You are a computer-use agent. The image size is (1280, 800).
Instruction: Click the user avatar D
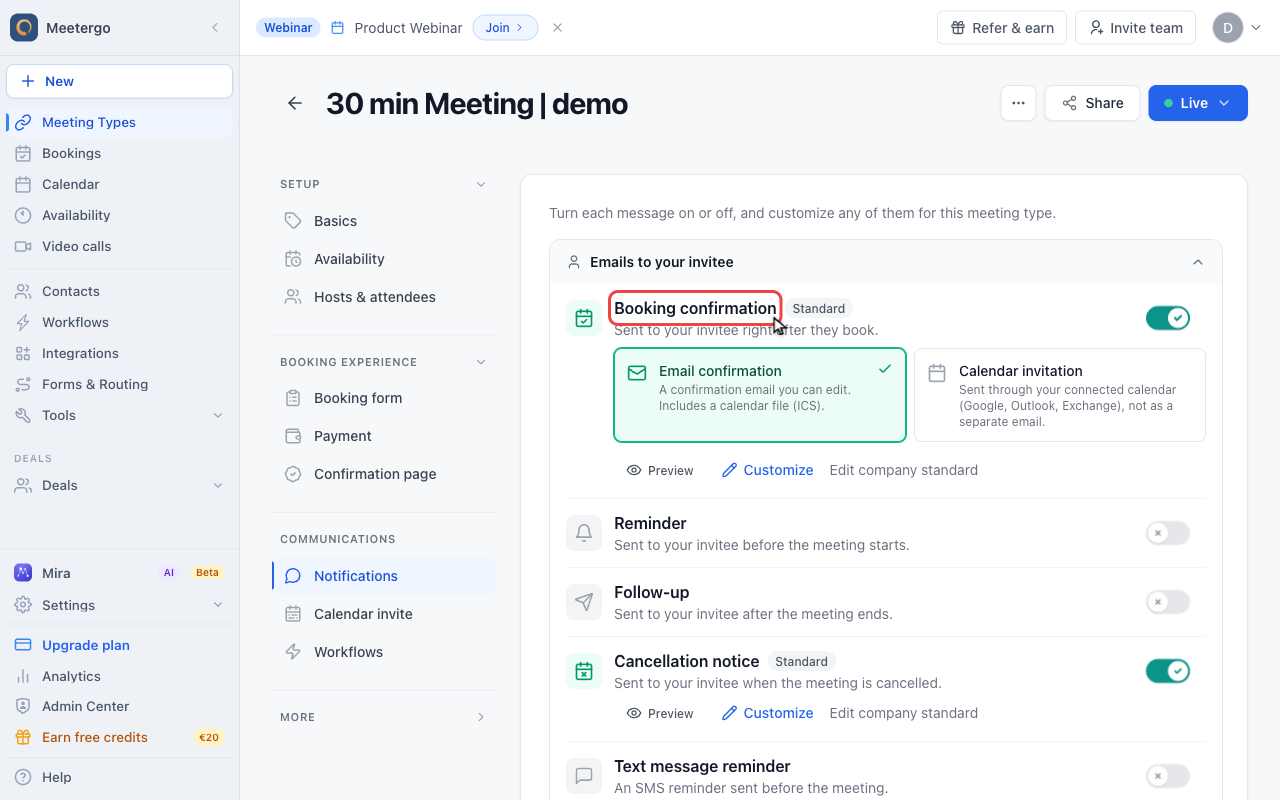(1228, 28)
